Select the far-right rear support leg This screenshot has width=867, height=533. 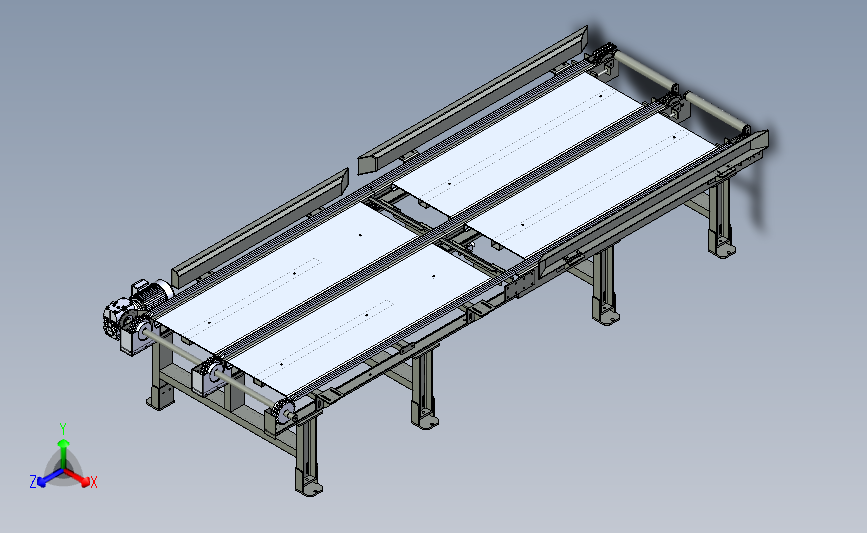(721, 218)
